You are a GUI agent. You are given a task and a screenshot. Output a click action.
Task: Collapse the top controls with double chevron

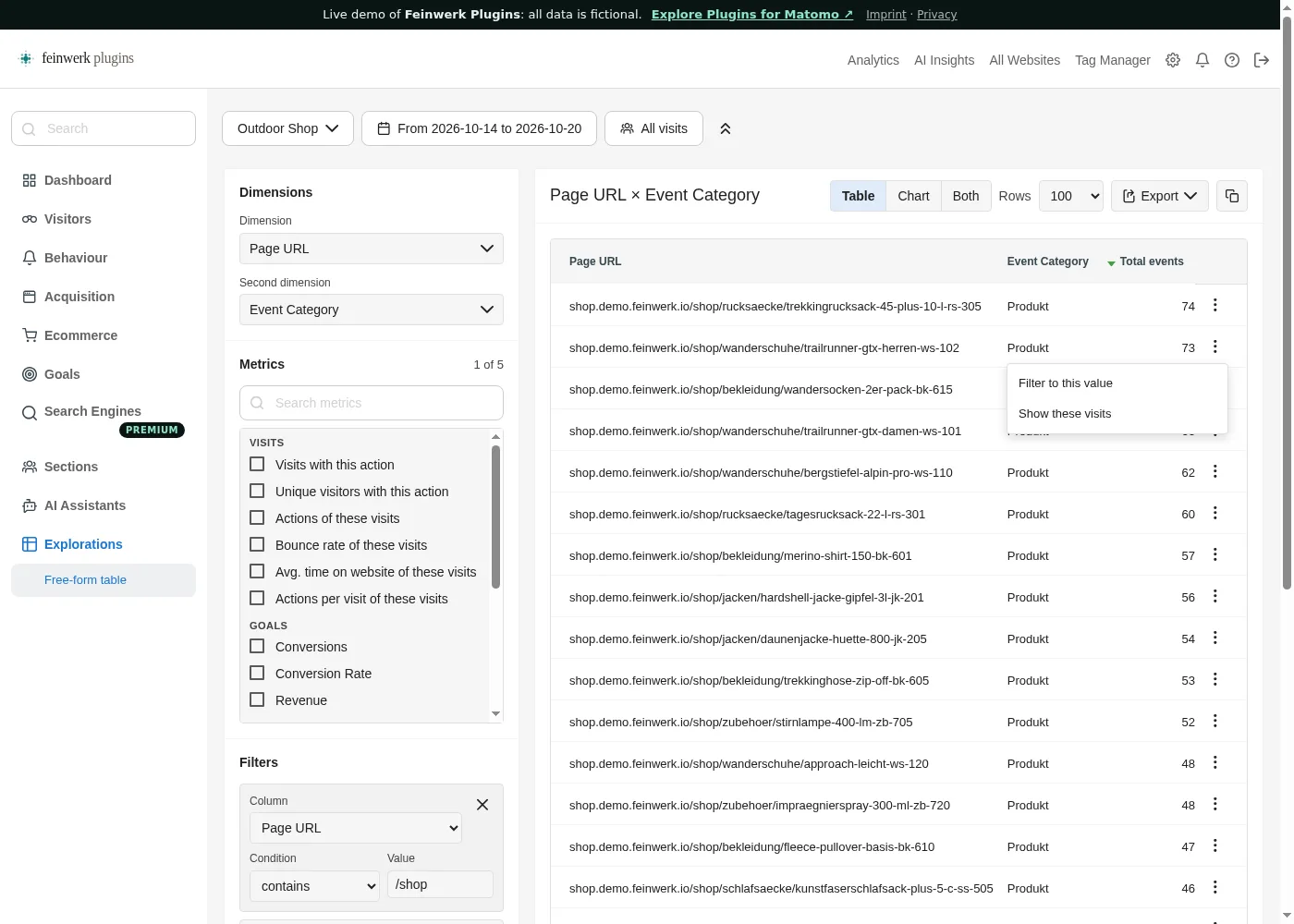coord(726,128)
